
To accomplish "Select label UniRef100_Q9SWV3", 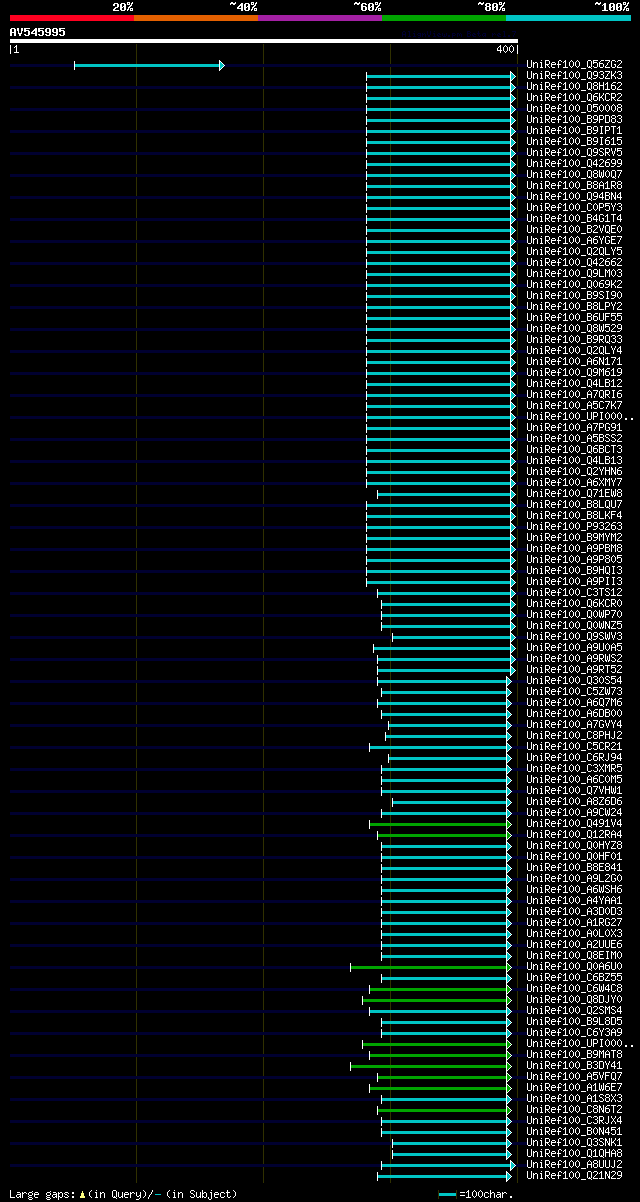I will coord(574,637).
